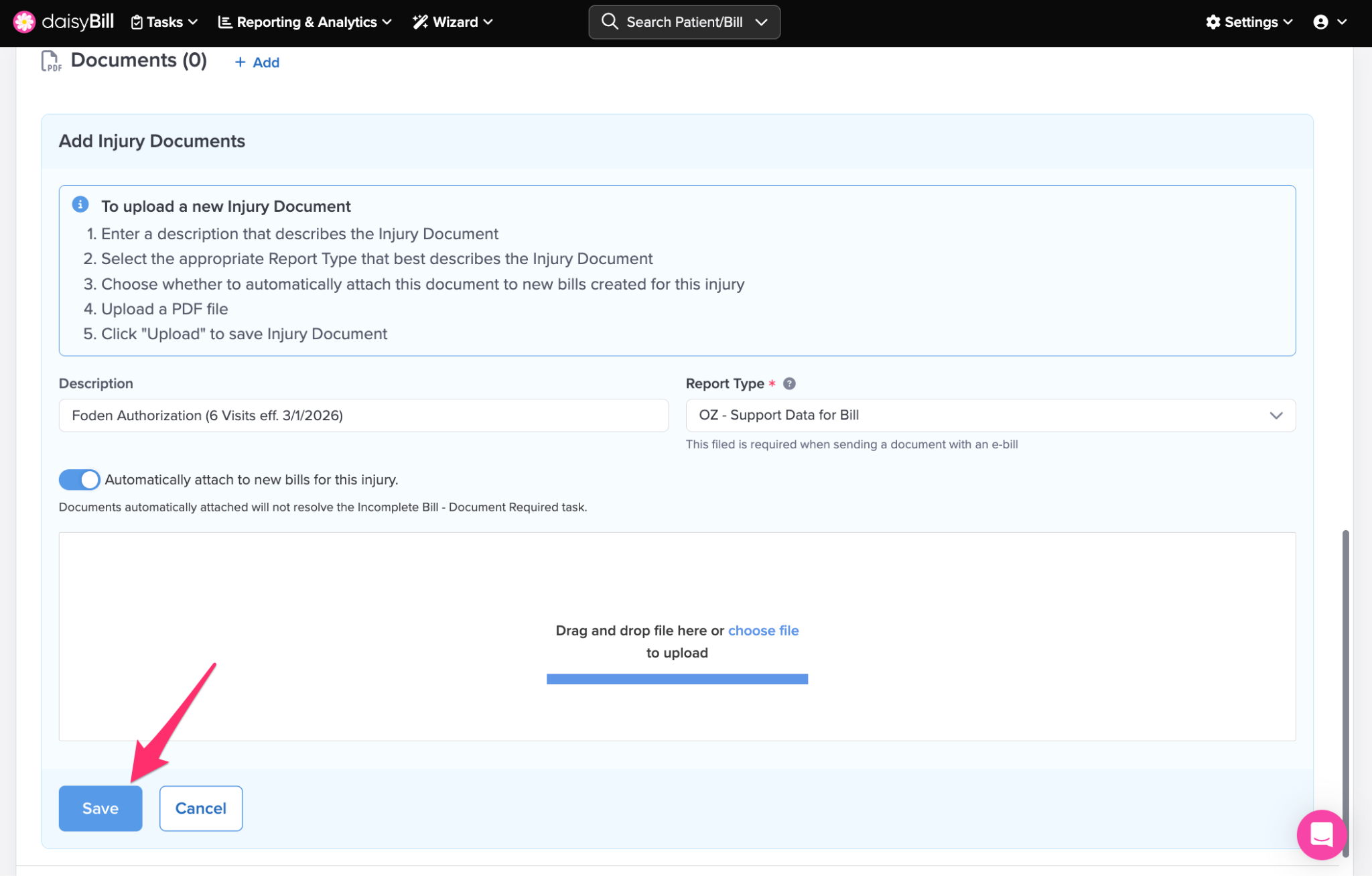
Task: Disable automatically attach to new bills toggle
Action: (x=79, y=480)
